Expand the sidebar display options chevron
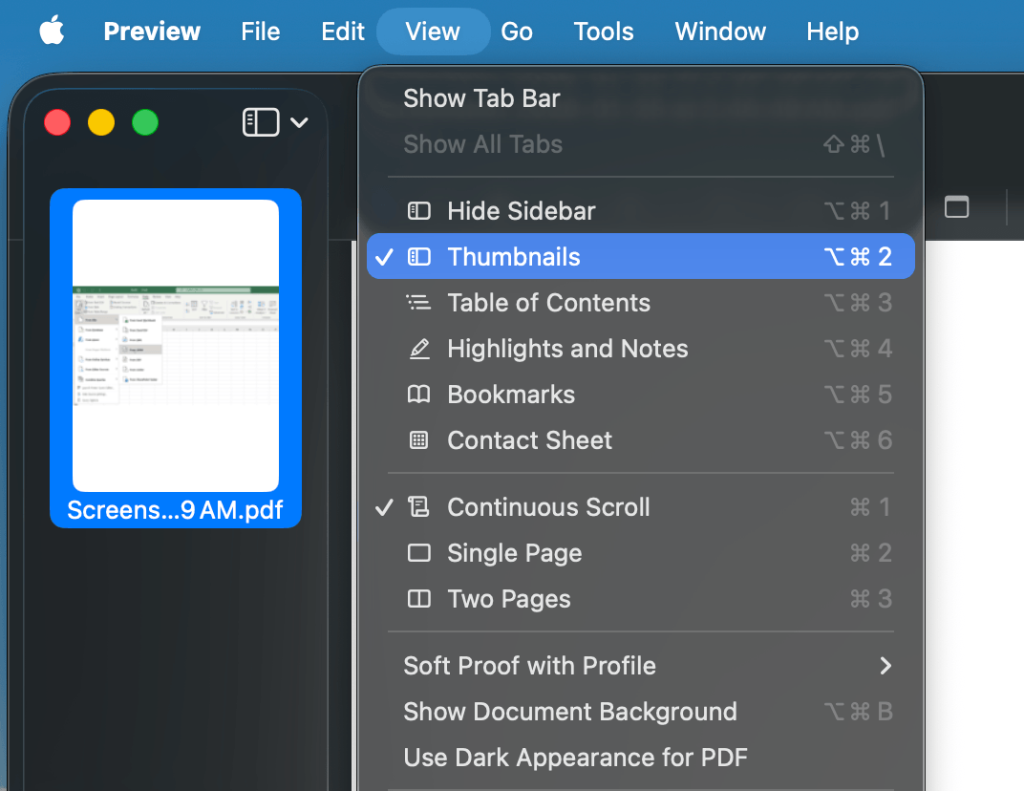The height and width of the screenshot is (791, 1024). coord(299,121)
